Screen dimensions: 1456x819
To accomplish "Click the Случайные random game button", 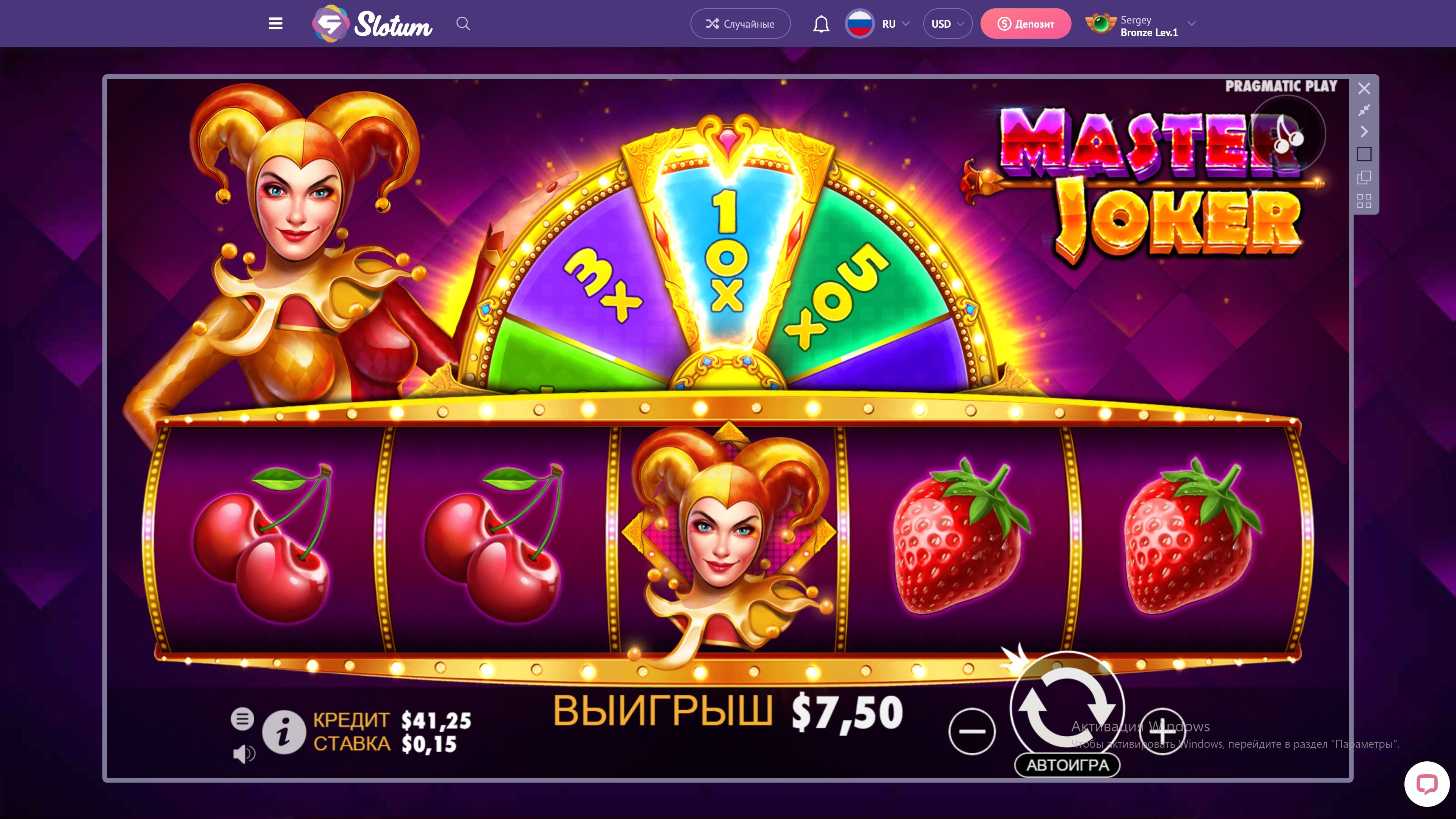I will point(740,24).
